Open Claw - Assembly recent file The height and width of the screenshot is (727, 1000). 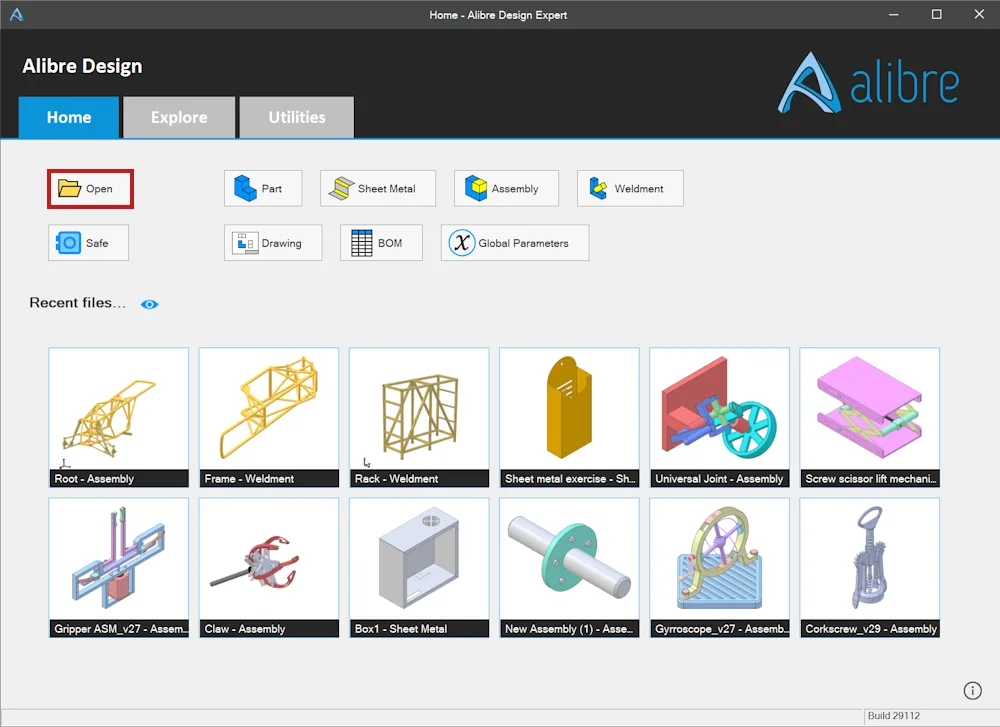coord(269,568)
